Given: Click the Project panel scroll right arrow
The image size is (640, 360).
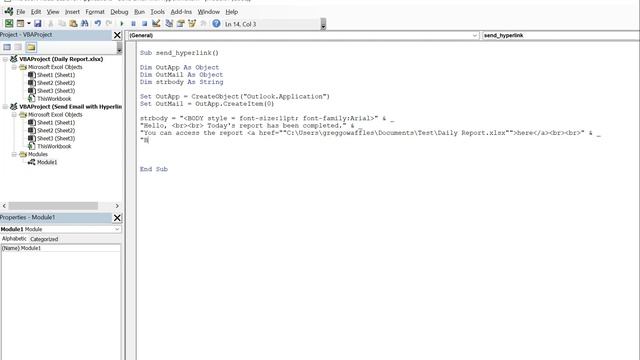Looking at the screenshot, I should point(117,206).
